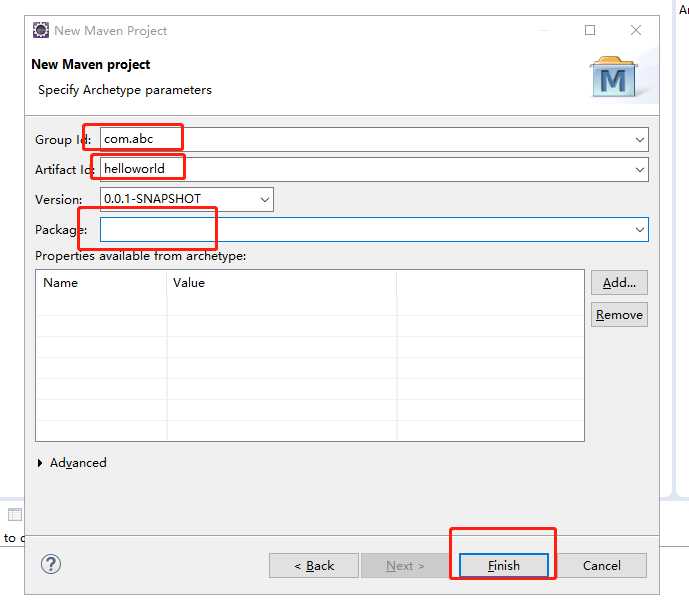Open the Artifact Id dropdown arrow
Image resolution: width=689 pixels, height=602 pixels.
[x=639, y=170]
